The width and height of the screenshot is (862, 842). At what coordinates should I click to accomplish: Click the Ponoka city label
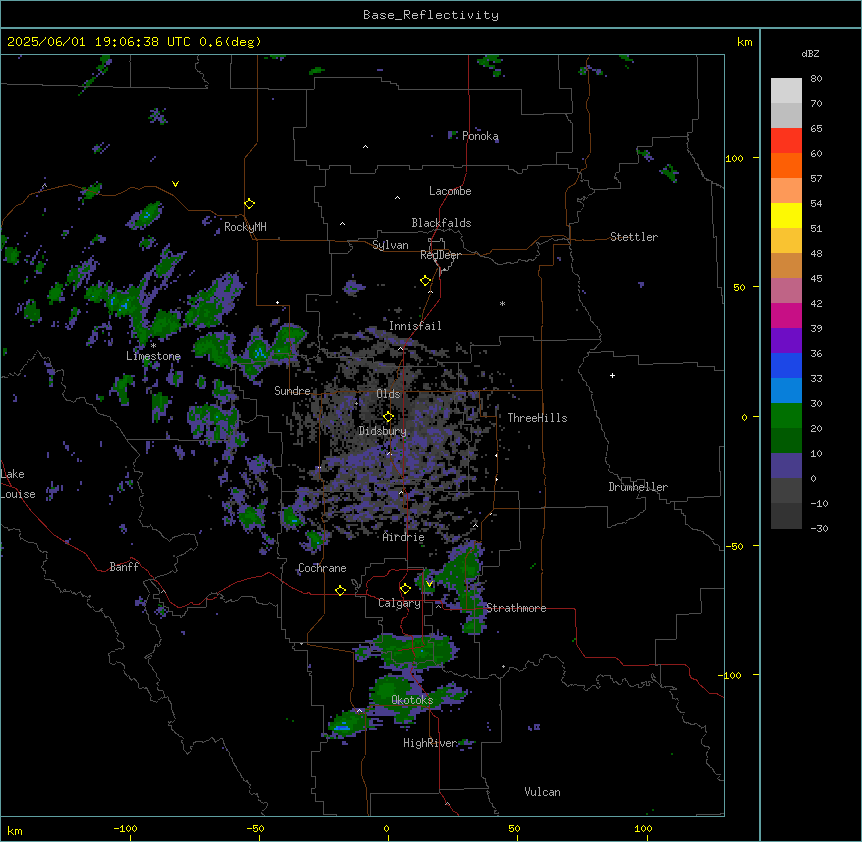[480, 136]
